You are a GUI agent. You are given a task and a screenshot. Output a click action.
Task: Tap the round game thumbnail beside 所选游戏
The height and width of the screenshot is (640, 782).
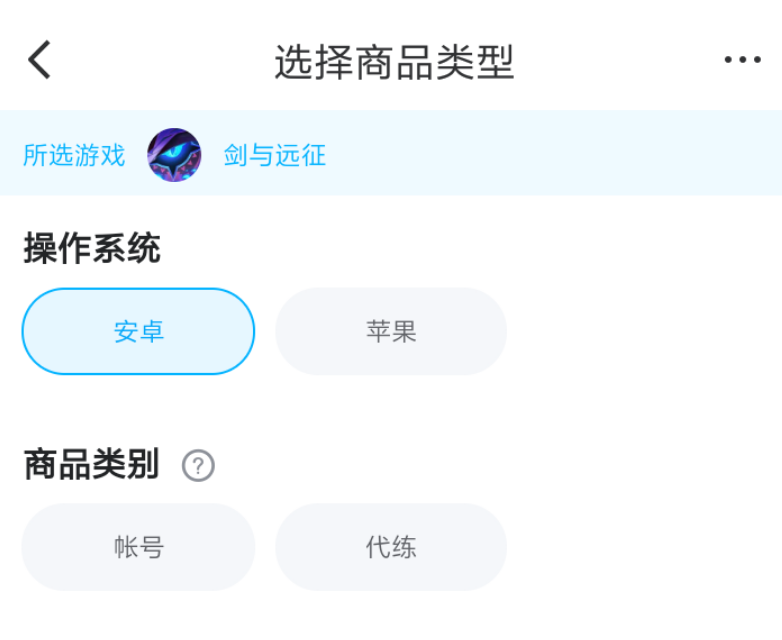tap(174, 155)
